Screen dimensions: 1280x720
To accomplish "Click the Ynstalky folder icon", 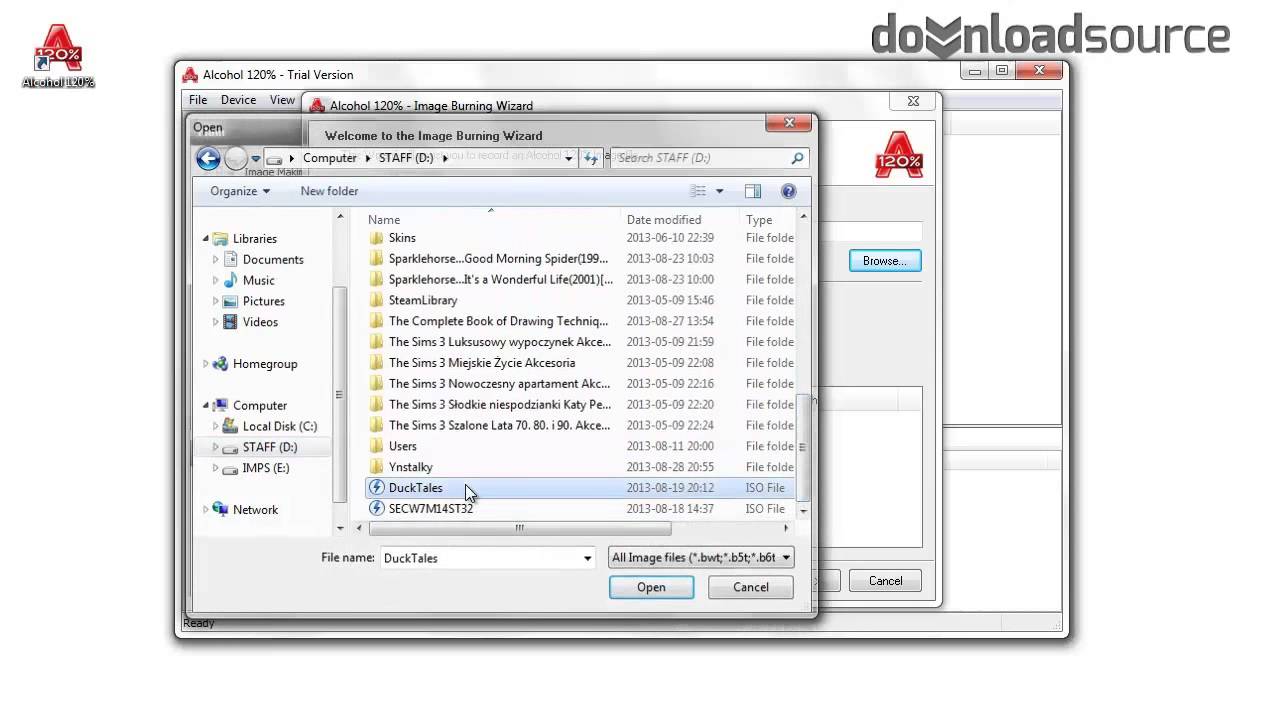I will click(377, 467).
